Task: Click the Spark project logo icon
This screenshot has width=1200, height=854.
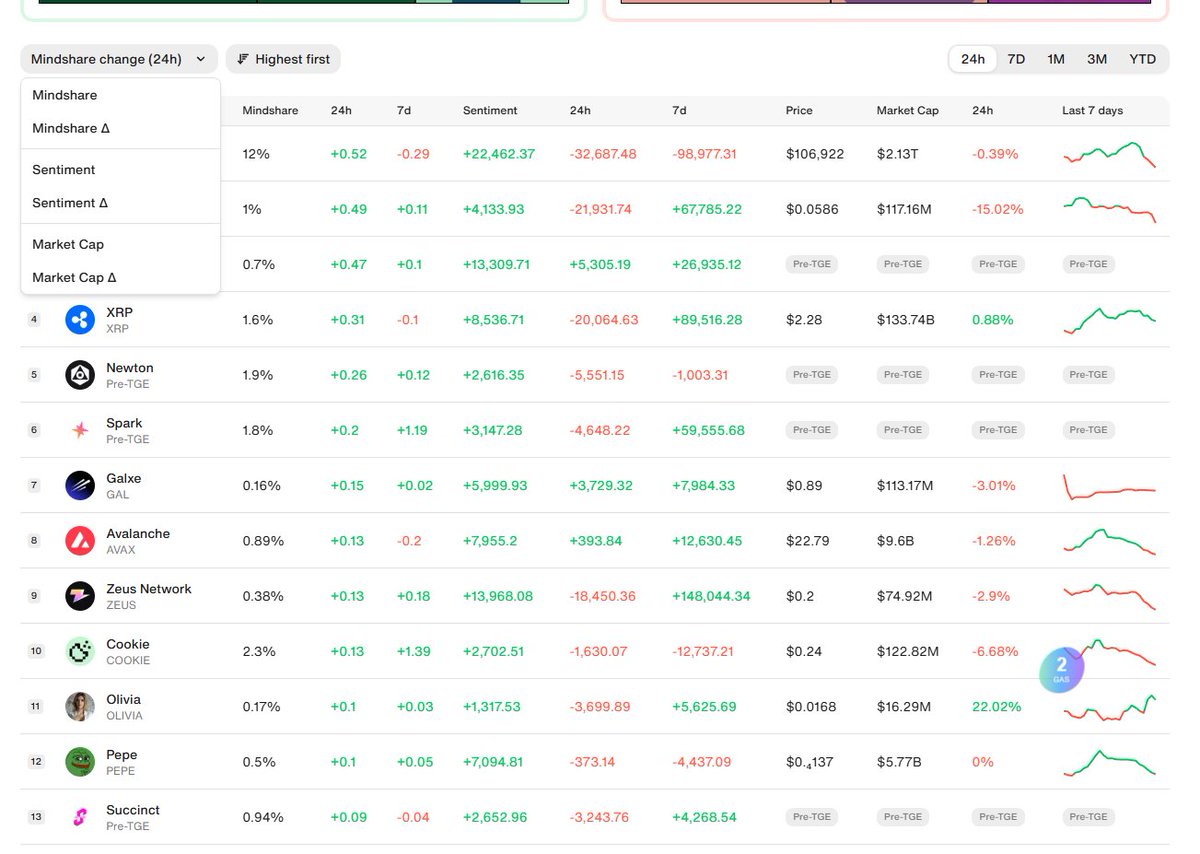Action: coord(80,430)
